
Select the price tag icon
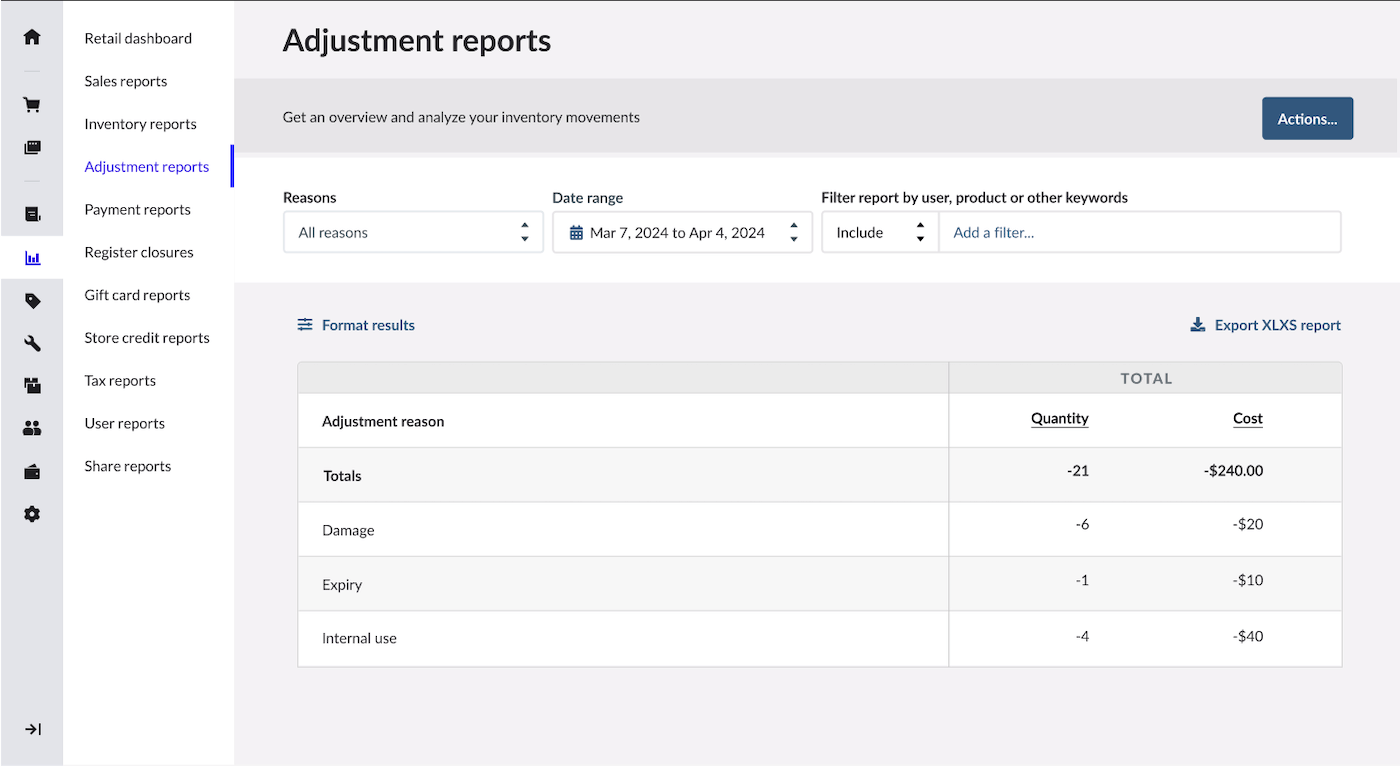[x=32, y=300]
